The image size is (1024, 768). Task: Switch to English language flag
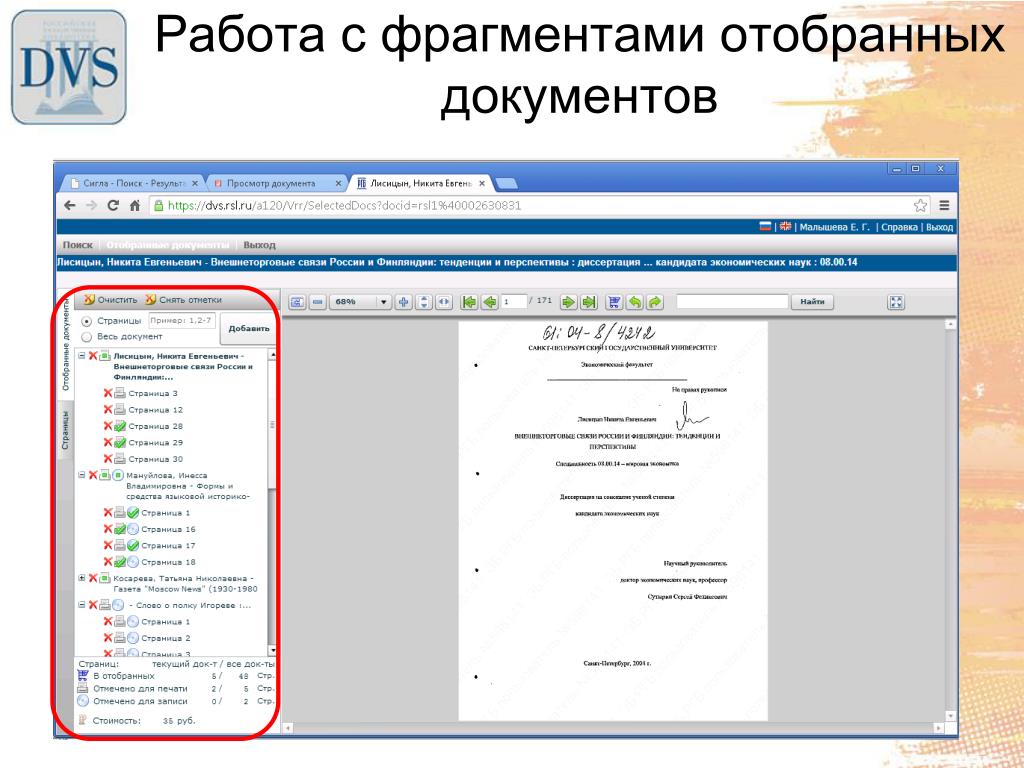(x=786, y=227)
